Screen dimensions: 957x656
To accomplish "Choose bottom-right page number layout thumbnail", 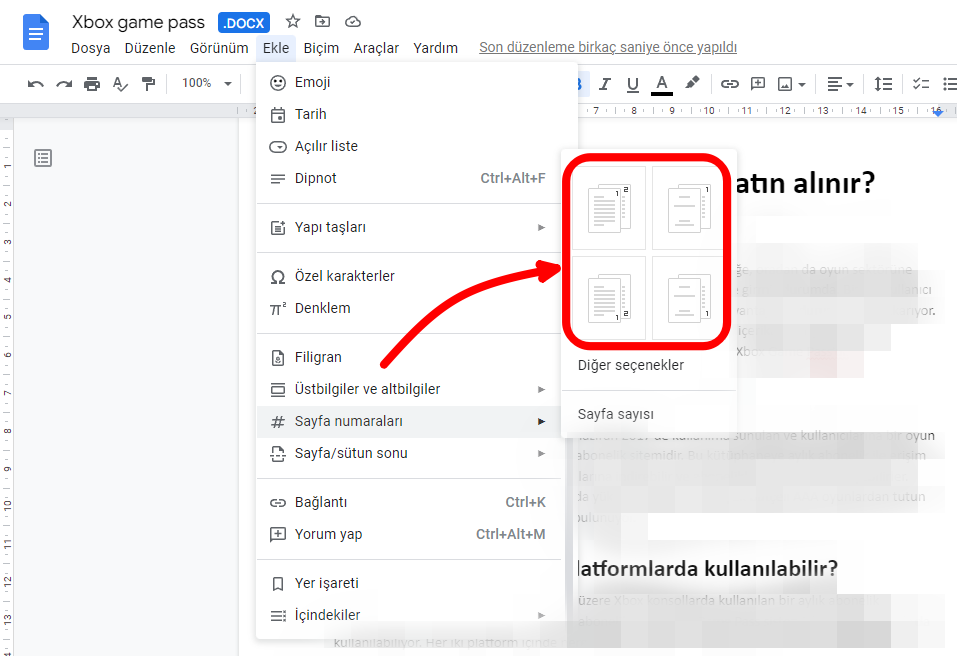I will 687,297.
